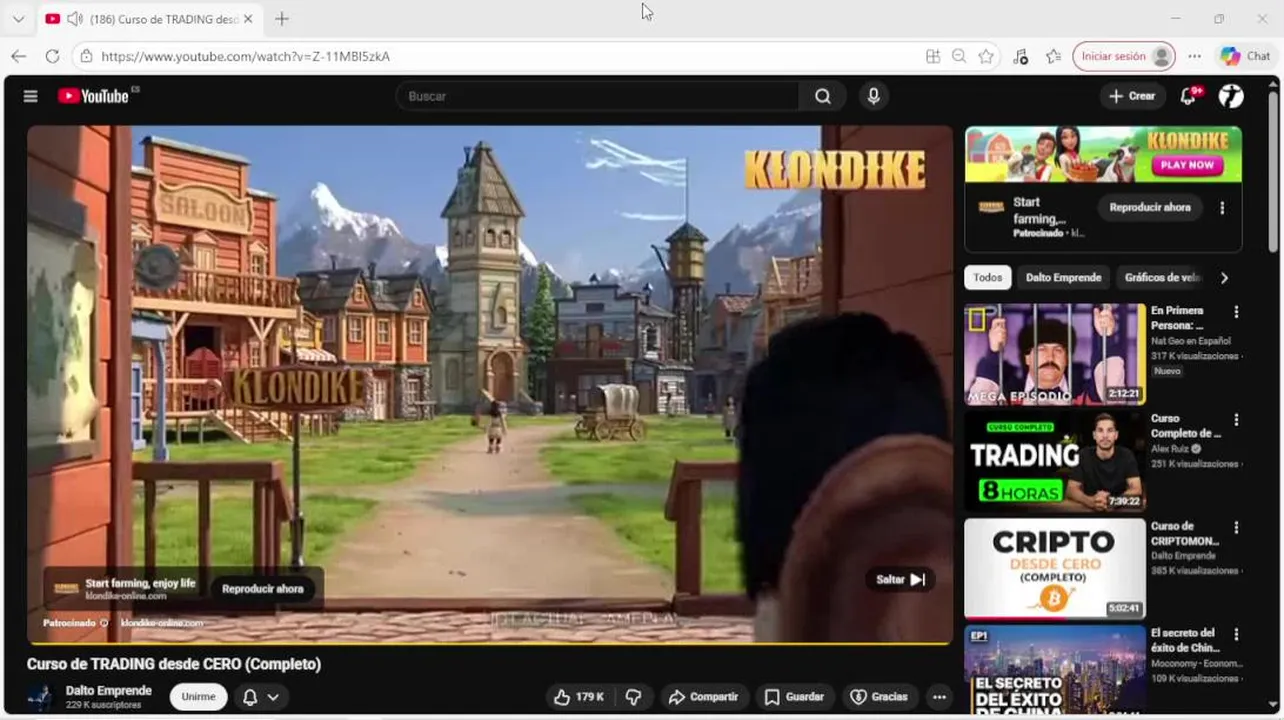Open options for Curso de CRIPTOMON video

tap(1236, 527)
